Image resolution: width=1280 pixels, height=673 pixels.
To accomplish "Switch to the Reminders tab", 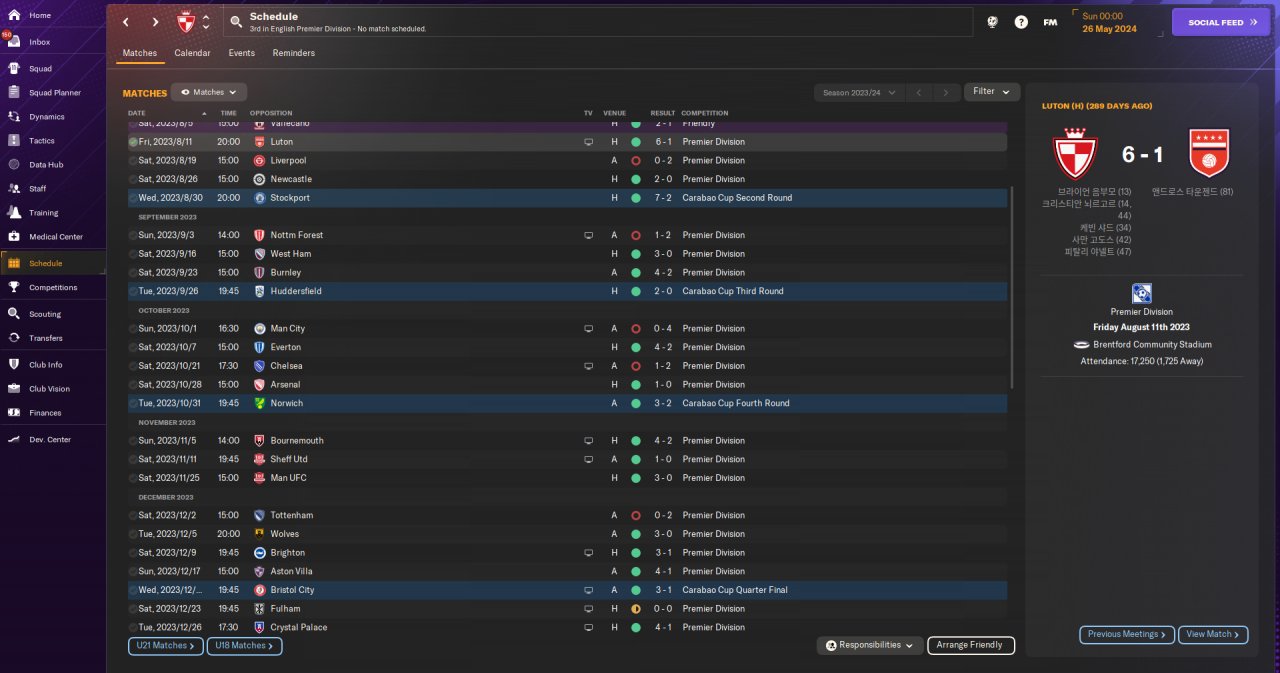I will [x=294, y=53].
